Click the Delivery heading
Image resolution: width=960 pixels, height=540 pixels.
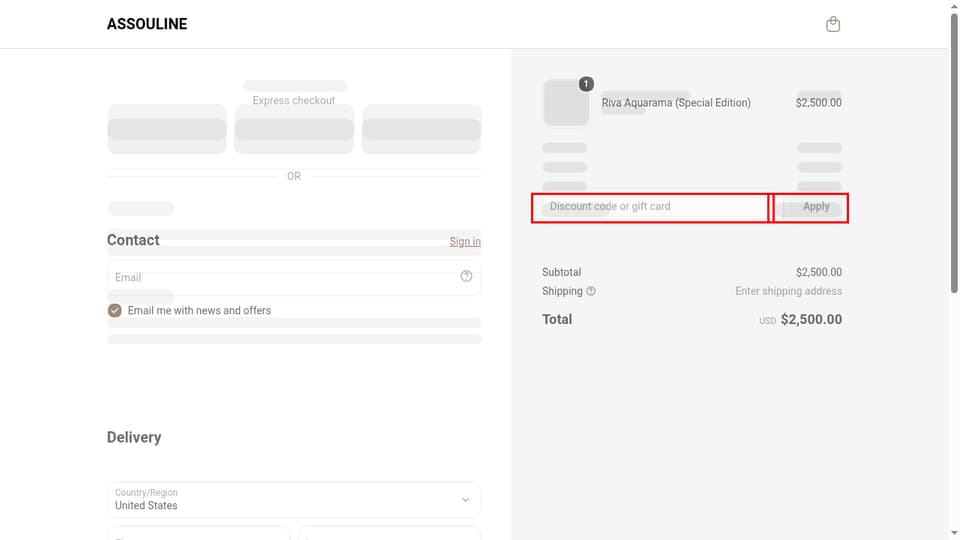(x=134, y=437)
